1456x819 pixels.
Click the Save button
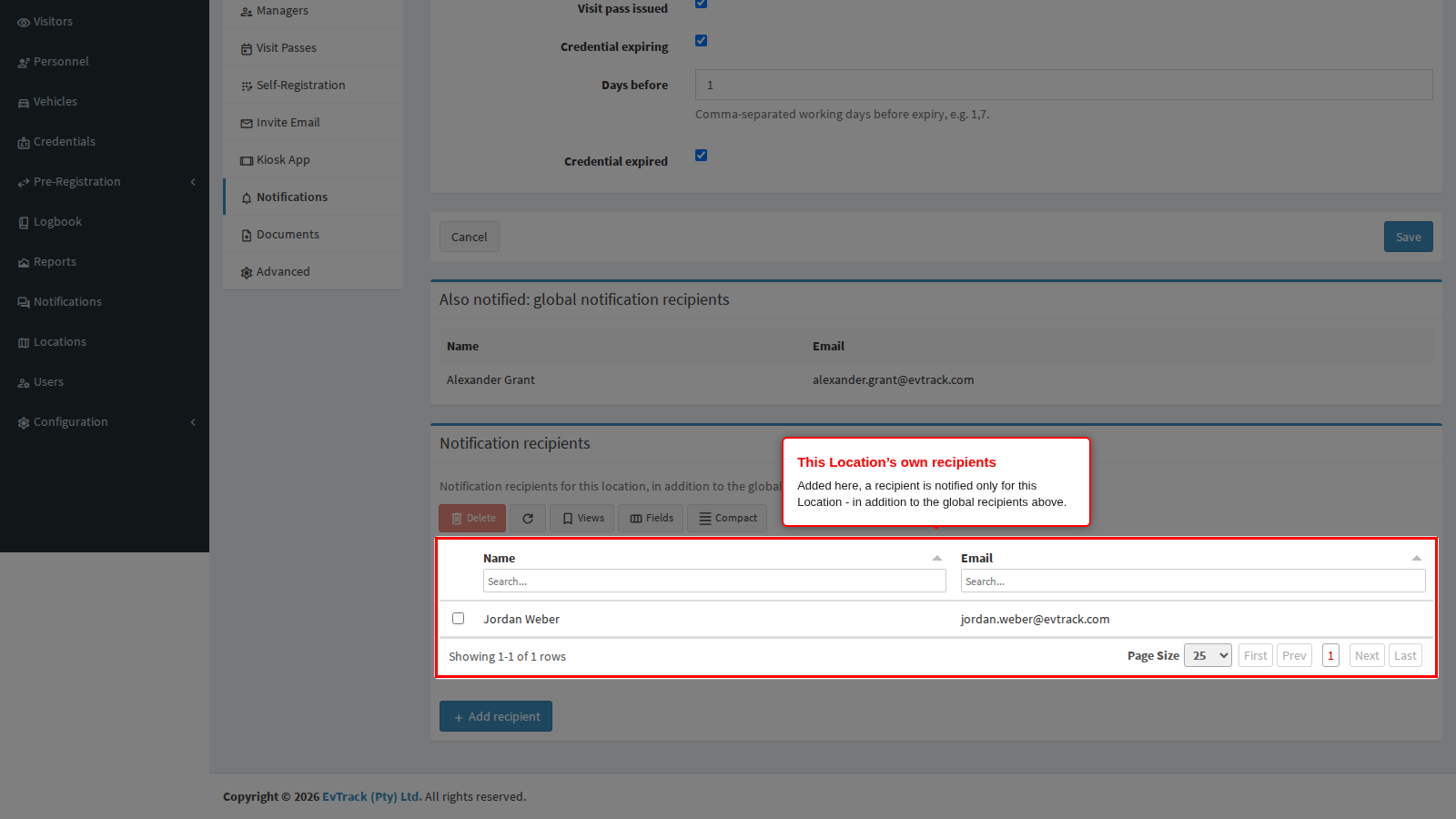pyautogui.click(x=1409, y=237)
